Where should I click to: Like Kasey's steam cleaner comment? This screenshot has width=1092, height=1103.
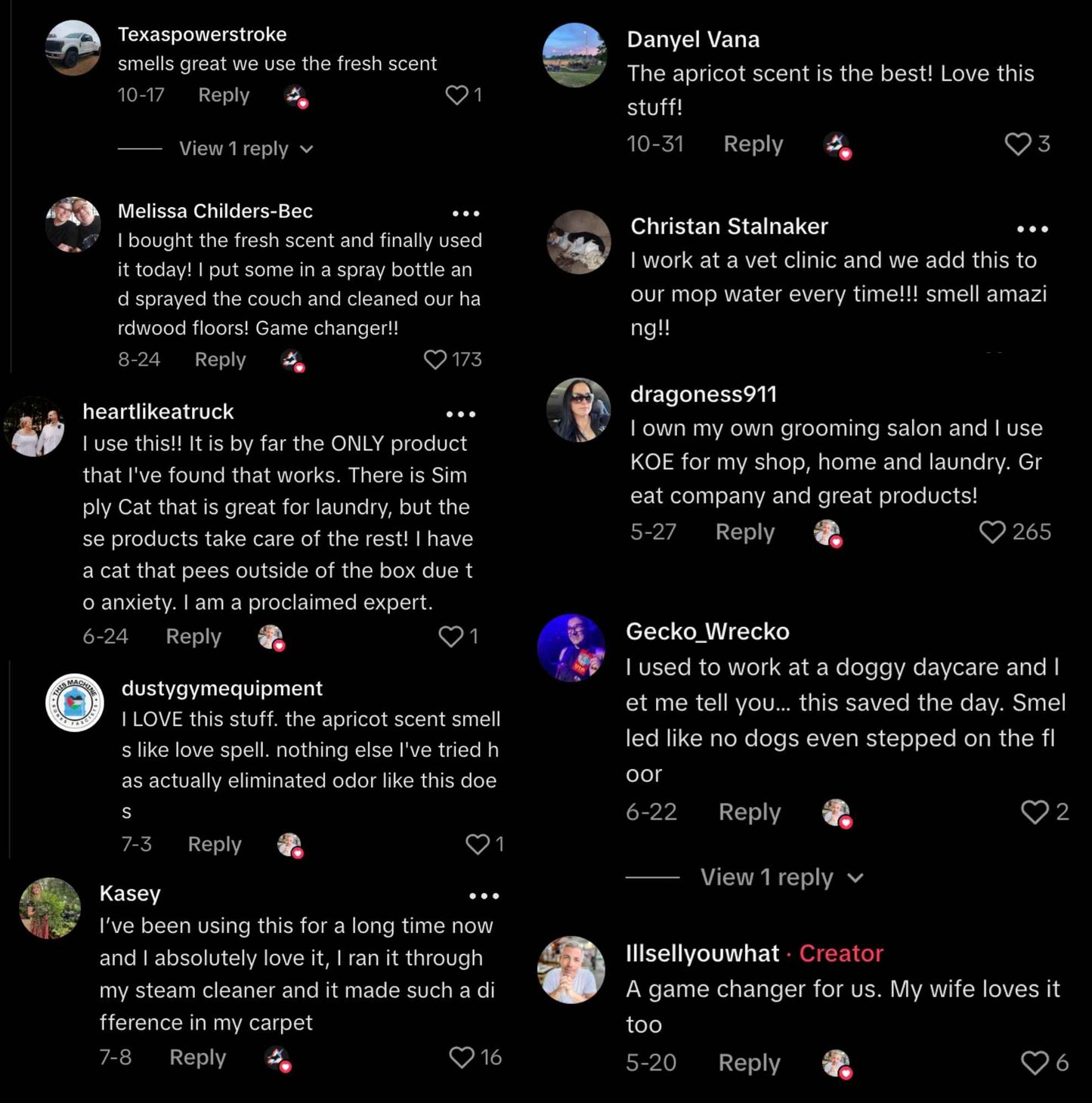point(461,1057)
